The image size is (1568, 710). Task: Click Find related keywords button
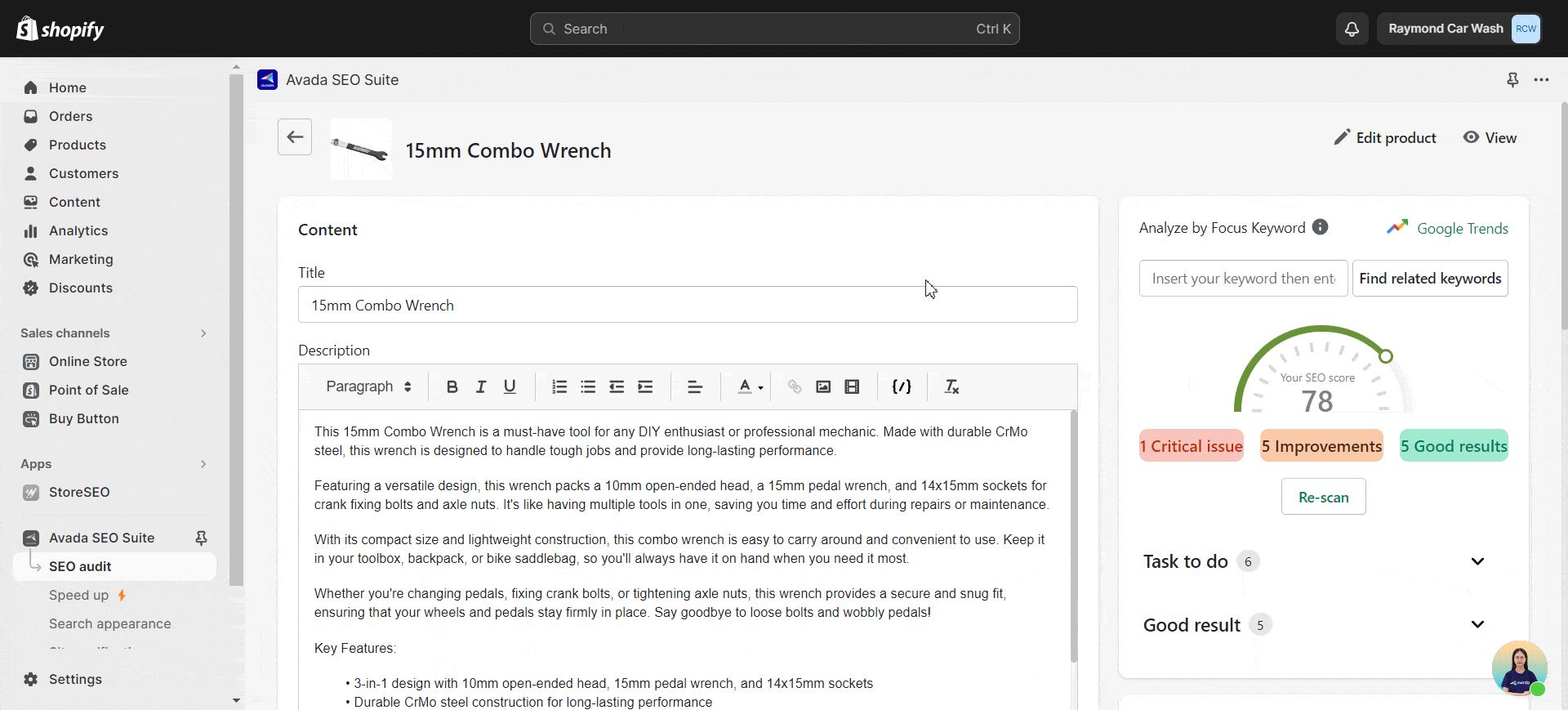coord(1430,279)
